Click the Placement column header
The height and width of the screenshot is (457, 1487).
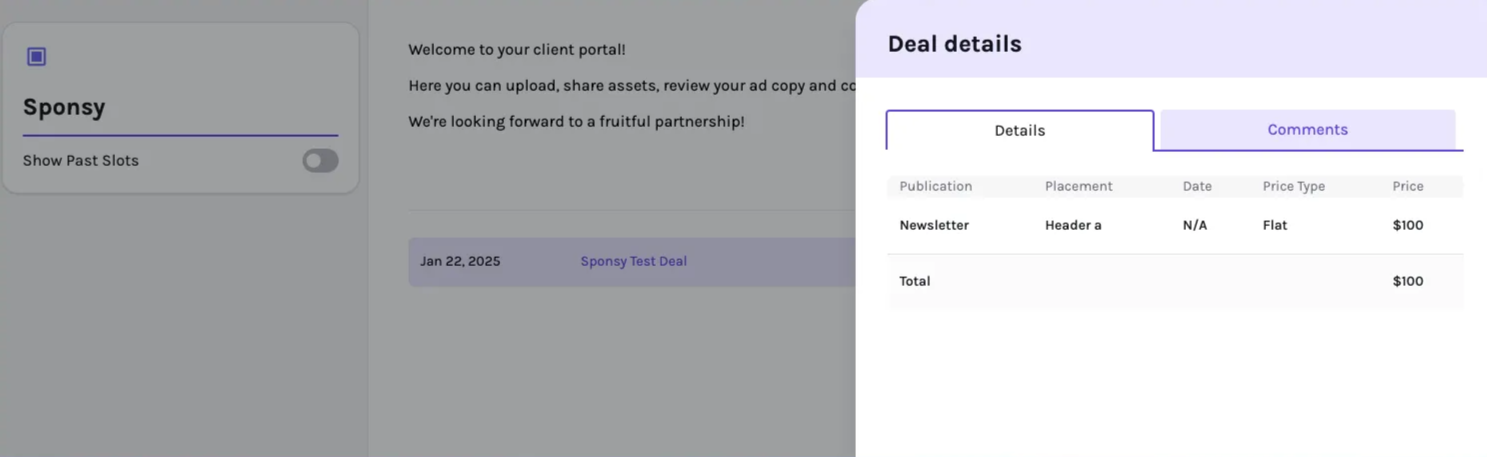(x=1079, y=186)
